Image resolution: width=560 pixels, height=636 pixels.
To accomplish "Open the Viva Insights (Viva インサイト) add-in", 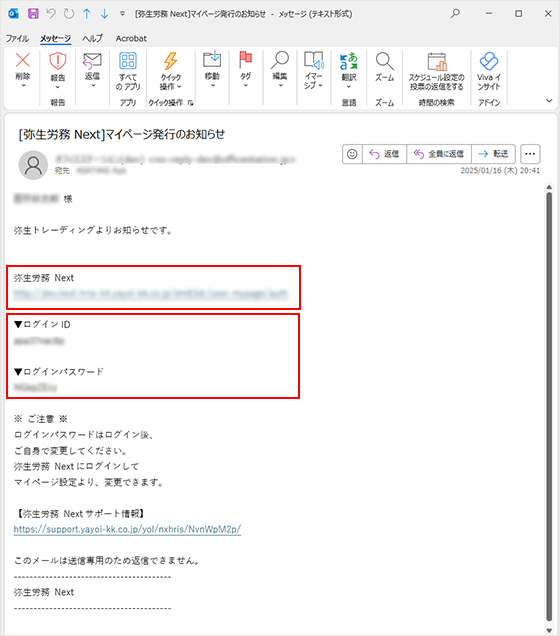I will (489, 61).
